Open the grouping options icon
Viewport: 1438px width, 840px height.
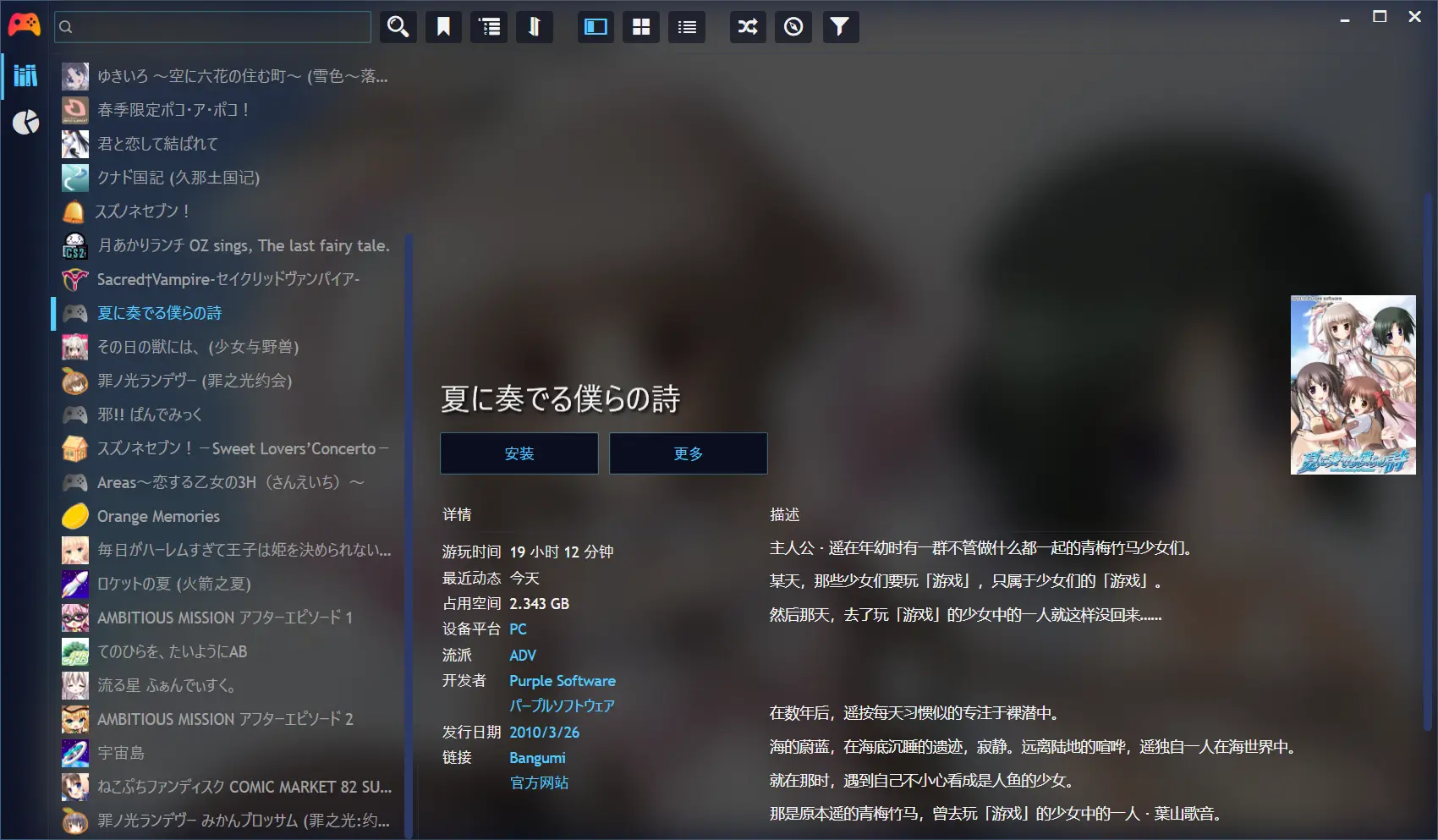click(x=489, y=27)
